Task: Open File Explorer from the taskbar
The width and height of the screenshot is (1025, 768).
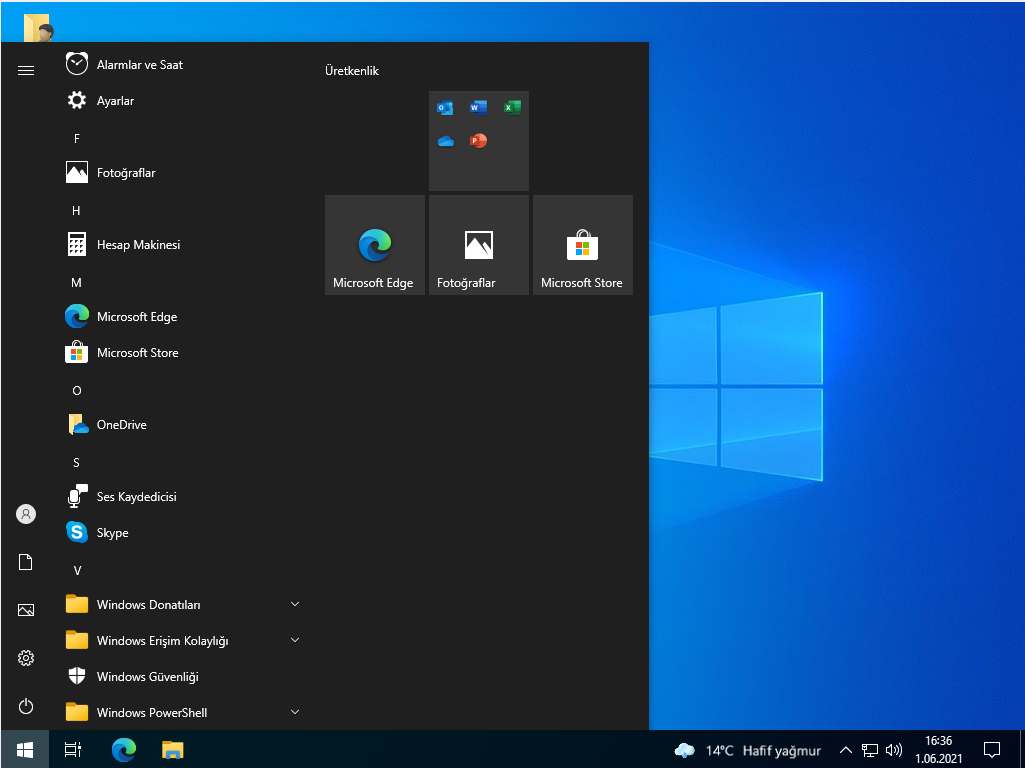Action: click(x=173, y=750)
